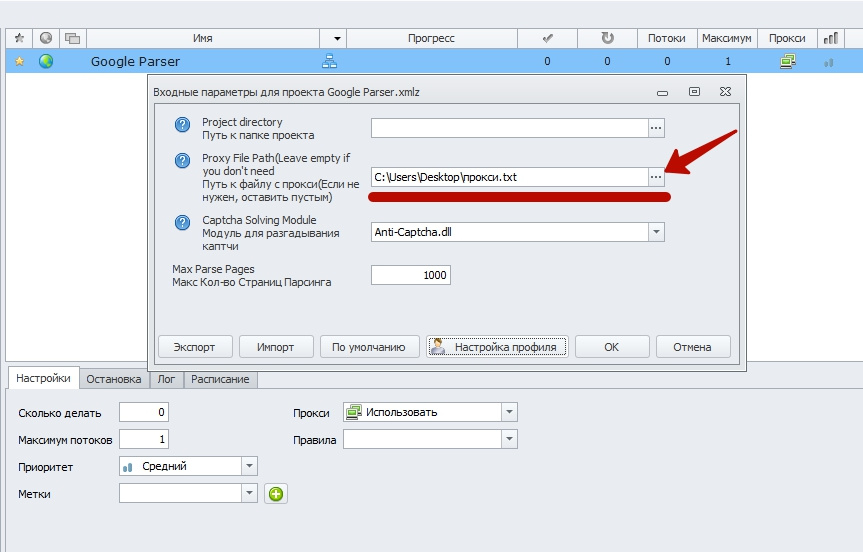This screenshot has width=863, height=552.
Task: Click the help icon beside Captcha Solving Module
Action: (182, 223)
